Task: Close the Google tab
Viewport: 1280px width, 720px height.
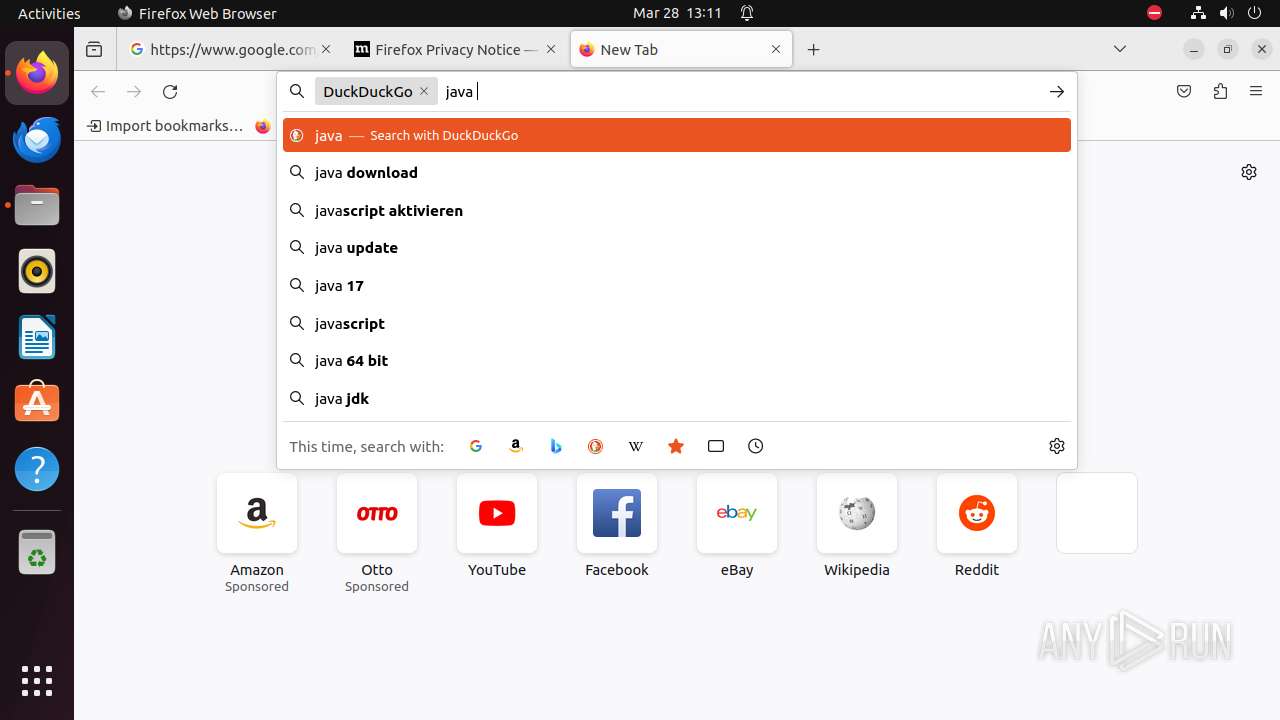Action: 327,49
